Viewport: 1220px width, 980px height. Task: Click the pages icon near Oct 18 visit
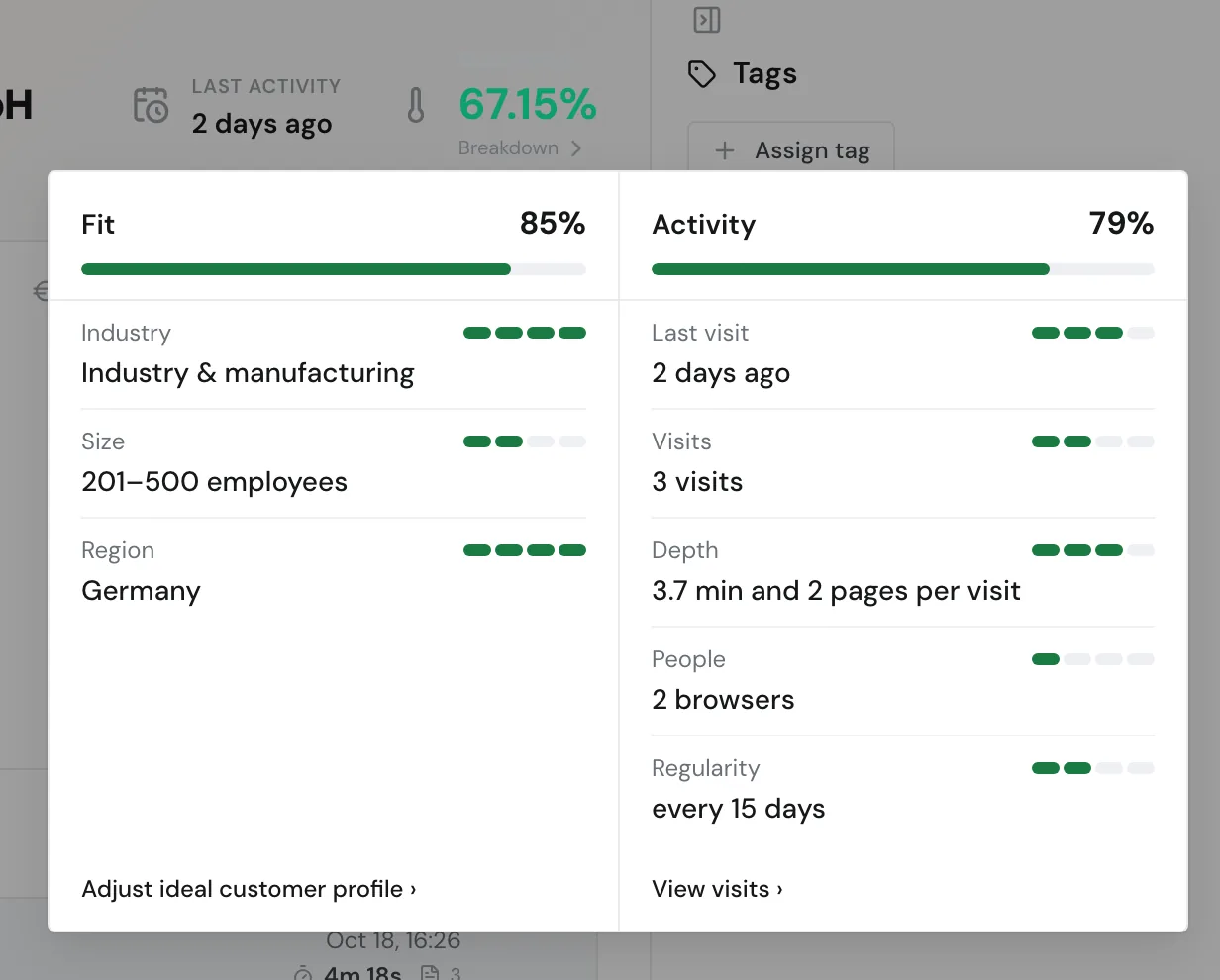pos(430,973)
